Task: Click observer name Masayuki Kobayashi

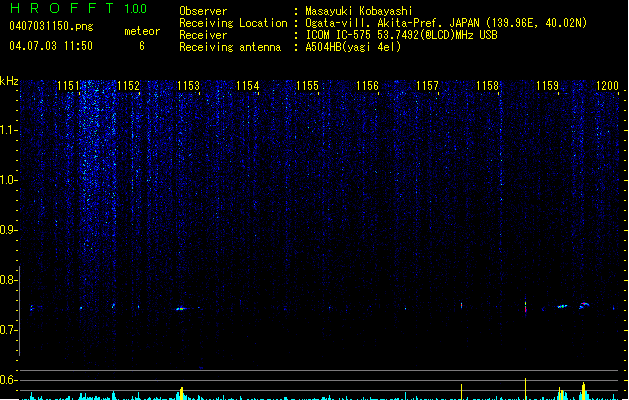Action: tap(358, 11)
